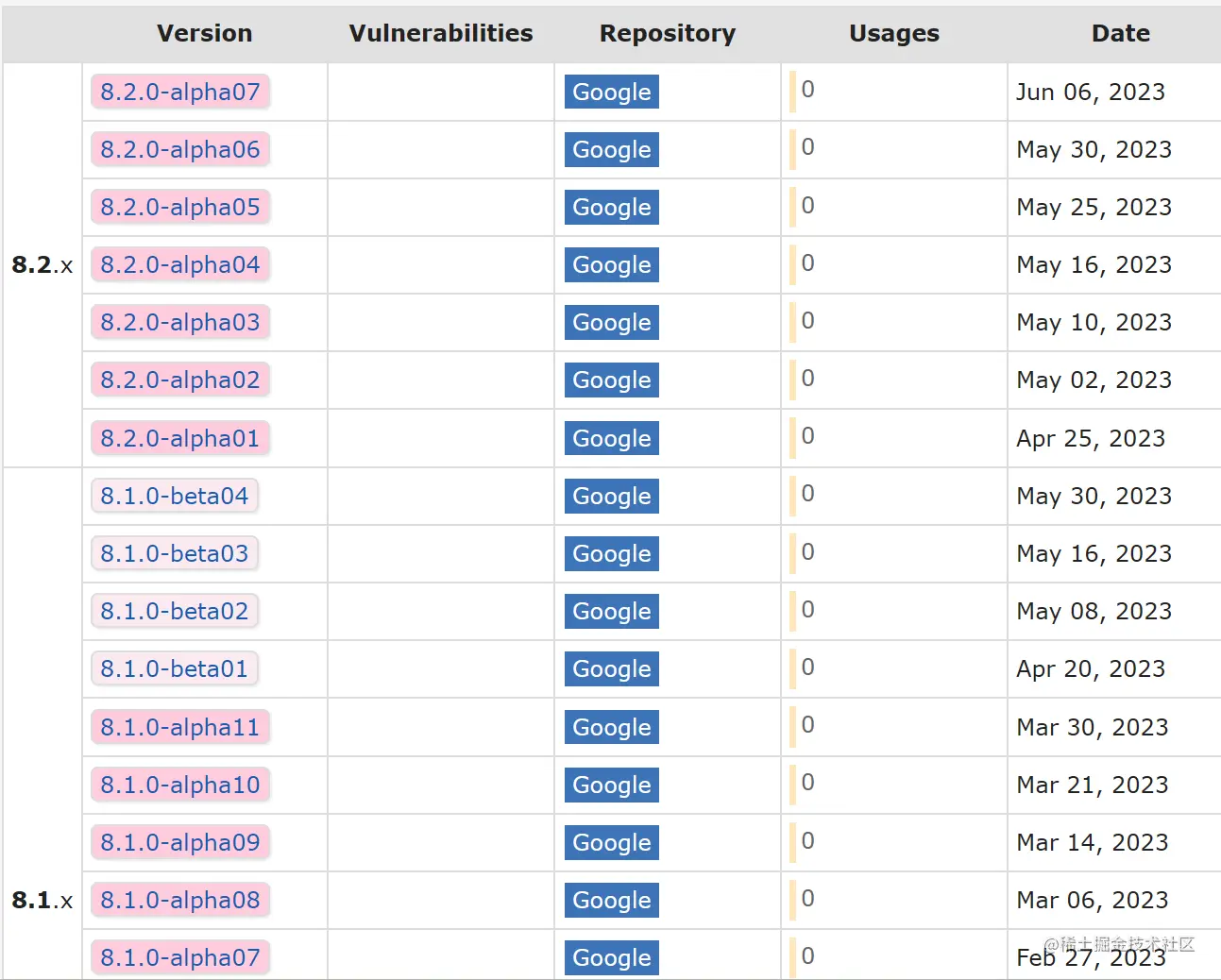Open version 8.1.0-alpha11 link
The width and height of the screenshot is (1221, 980).
pos(180,727)
